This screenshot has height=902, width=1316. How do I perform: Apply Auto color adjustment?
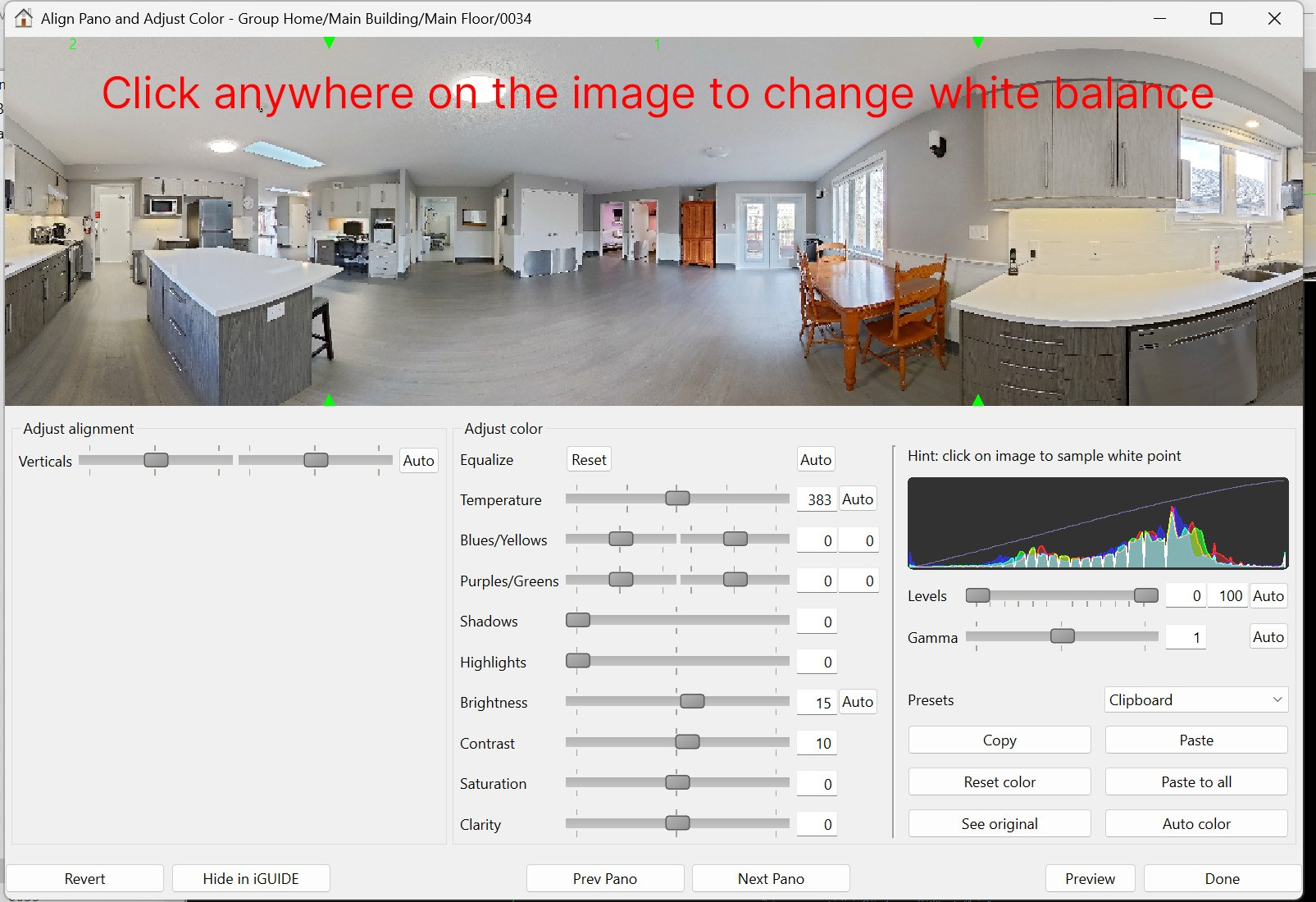point(1195,823)
